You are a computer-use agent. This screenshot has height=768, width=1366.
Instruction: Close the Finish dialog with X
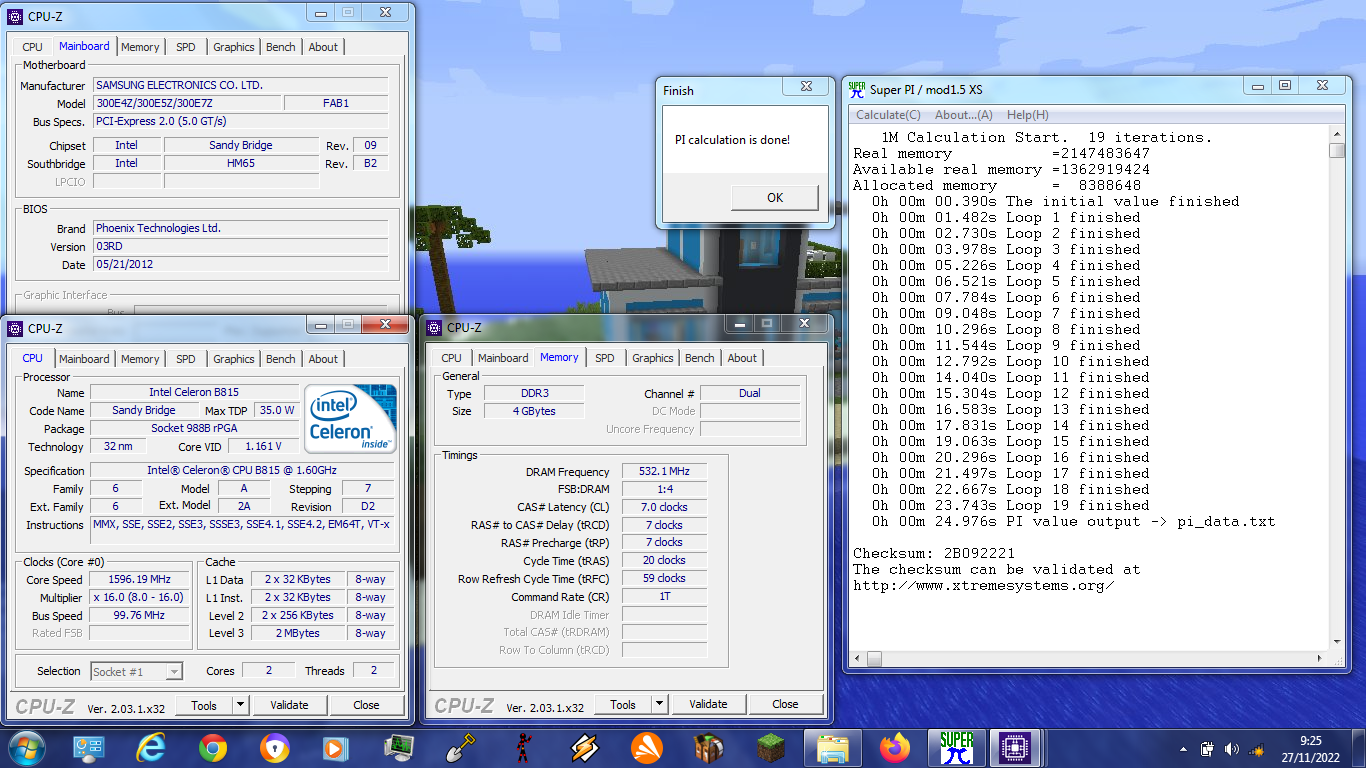(x=806, y=87)
